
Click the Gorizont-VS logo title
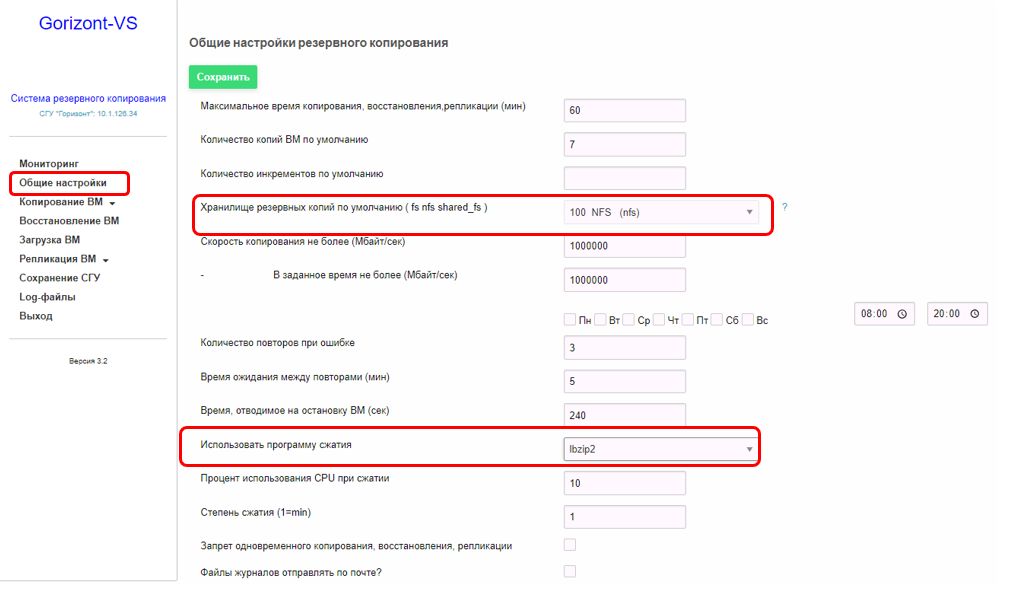coord(88,23)
